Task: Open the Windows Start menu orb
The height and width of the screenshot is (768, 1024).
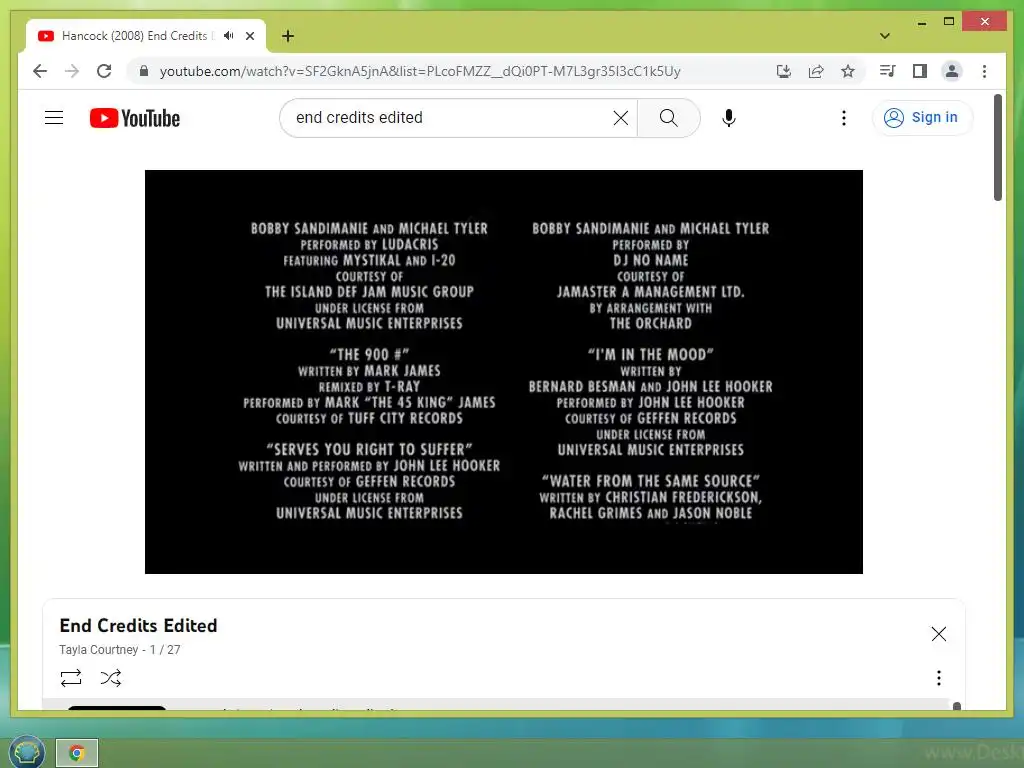Action: [x=27, y=752]
